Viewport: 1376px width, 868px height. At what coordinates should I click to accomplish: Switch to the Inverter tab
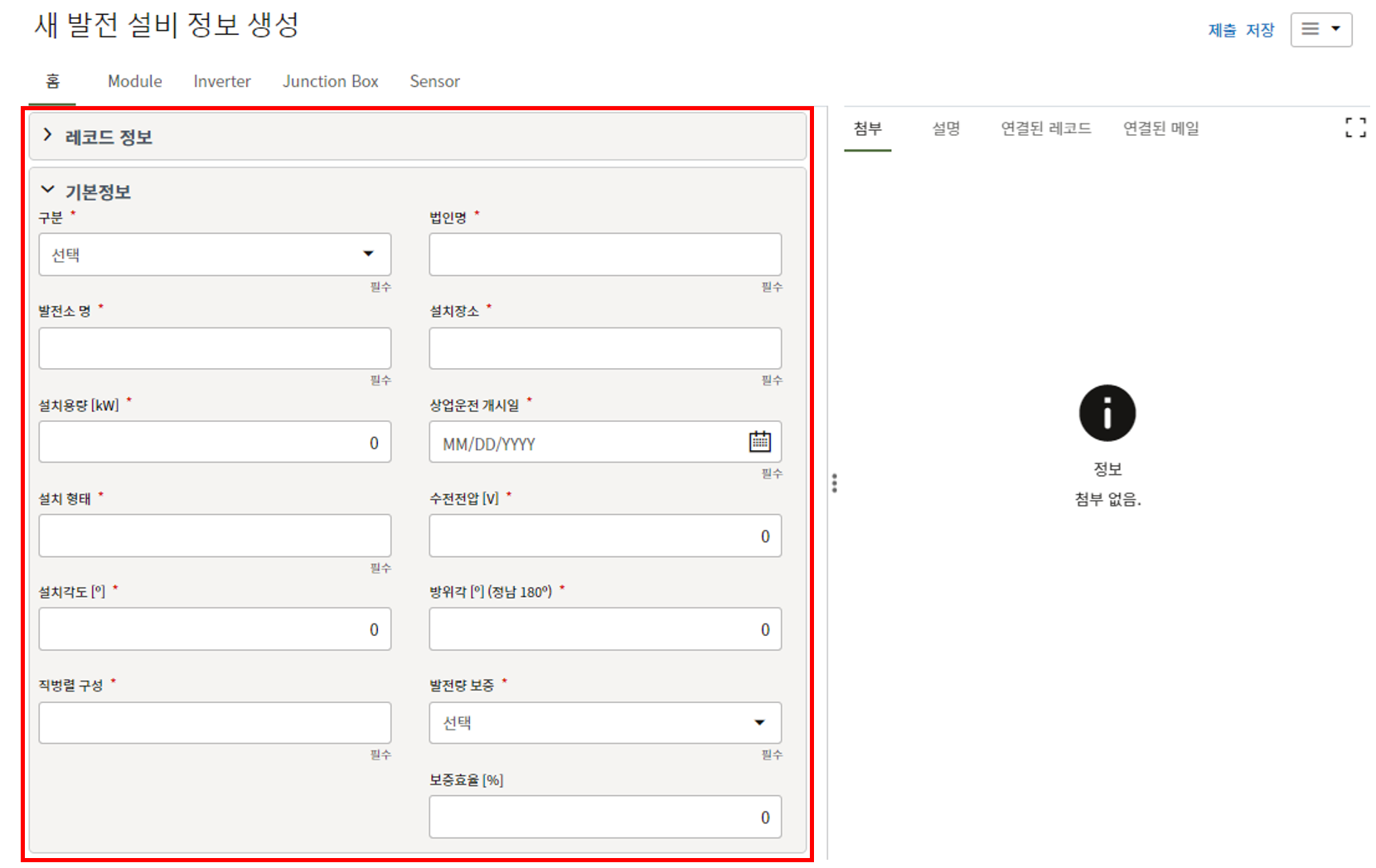point(222,81)
